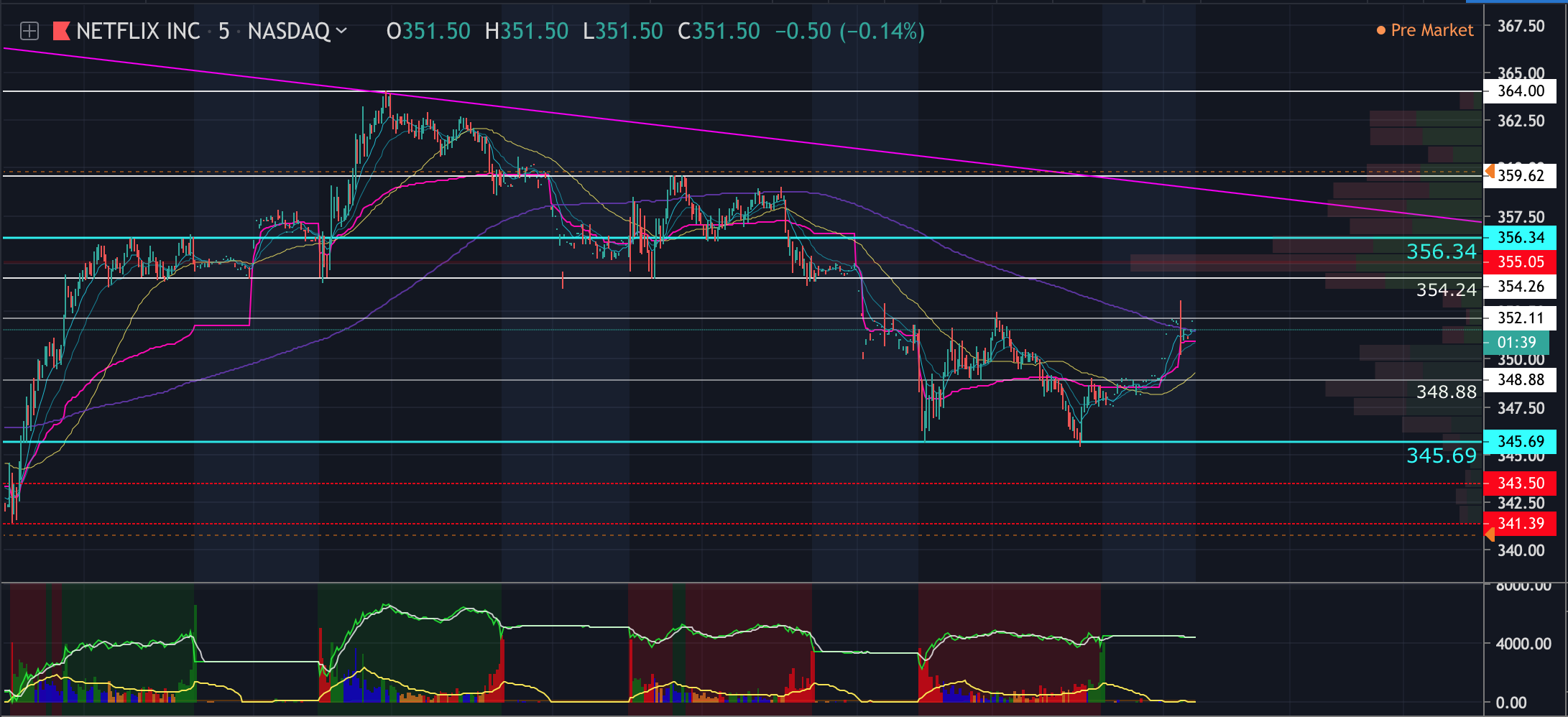Select the white 354.24 line text label
This screenshot has height=717, width=1568.
click(1446, 290)
